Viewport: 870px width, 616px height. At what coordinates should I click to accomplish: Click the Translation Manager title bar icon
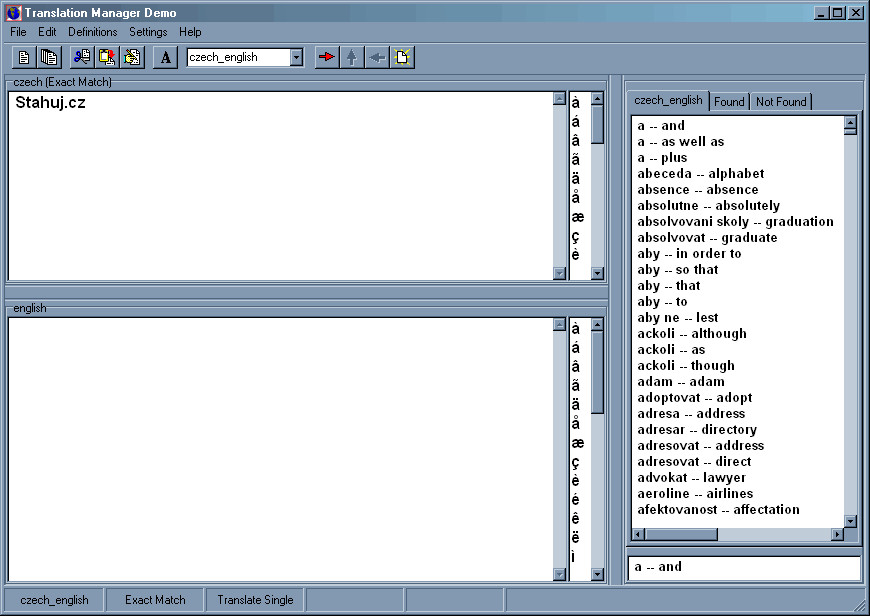click(x=14, y=13)
